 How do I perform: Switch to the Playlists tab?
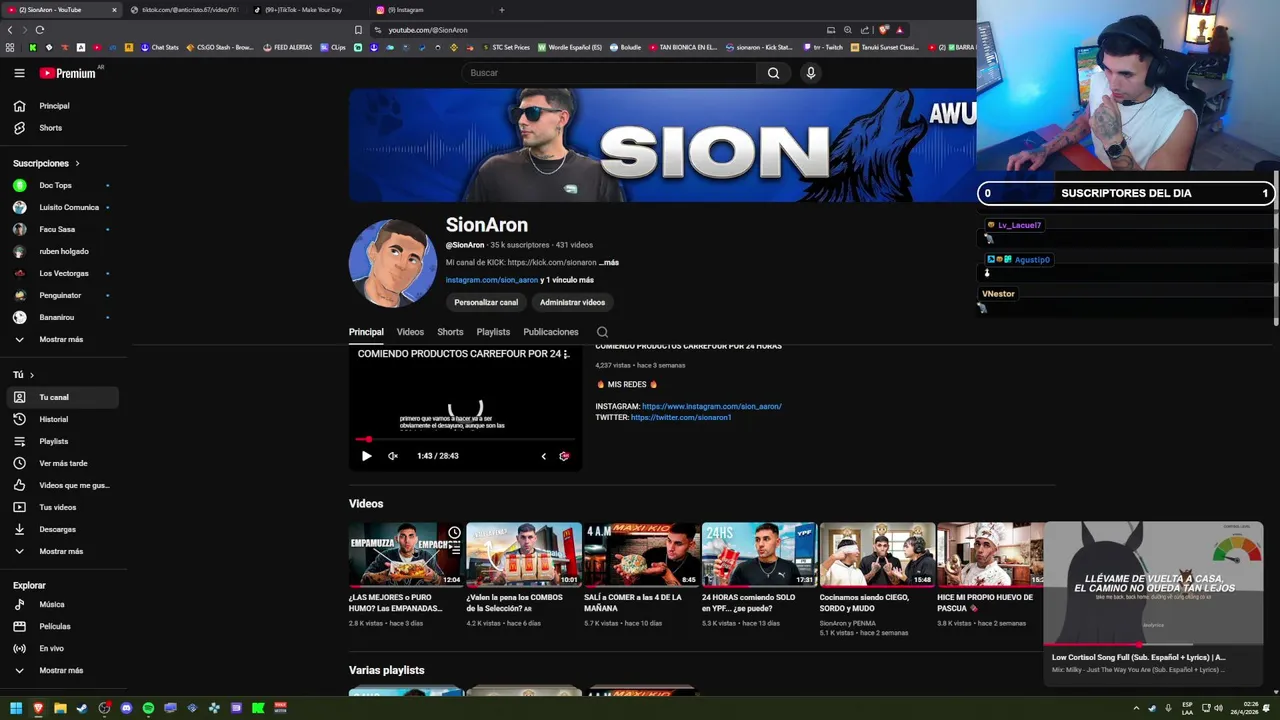pyautogui.click(x=493, y=332)
